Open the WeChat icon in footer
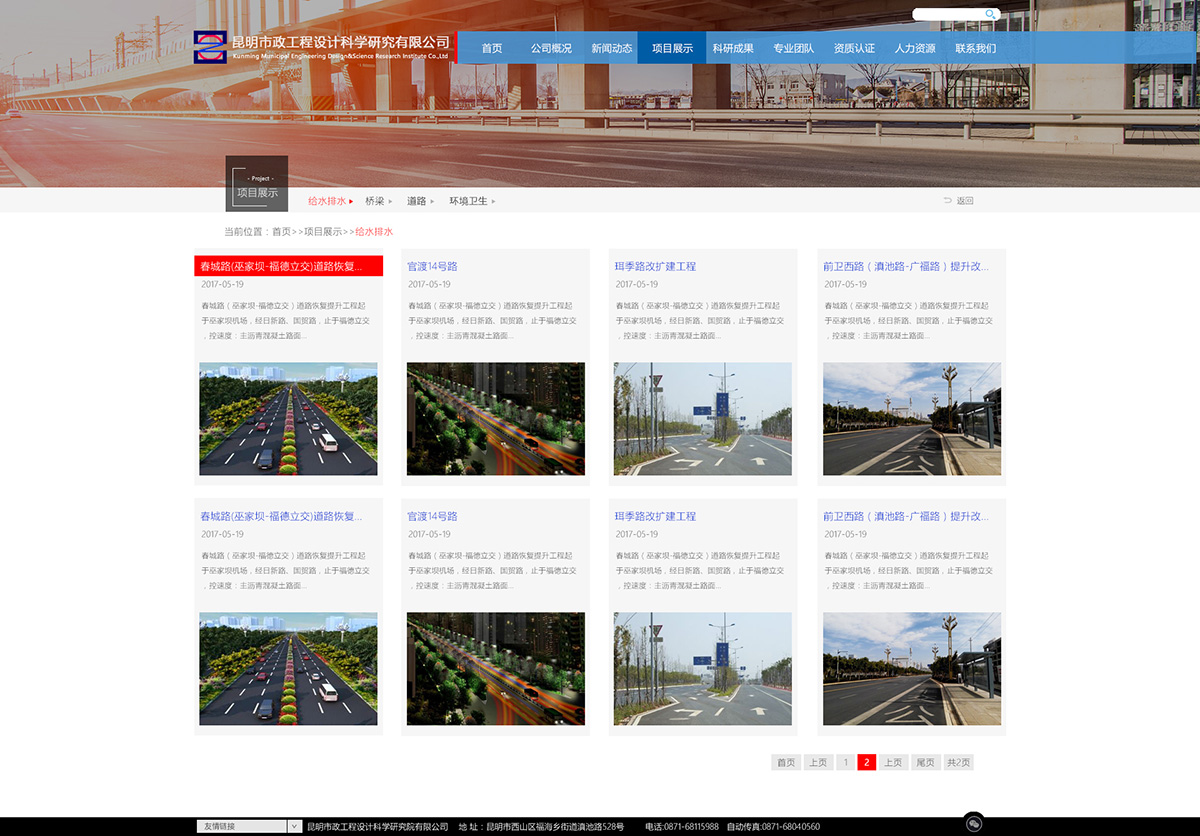This screenshot has width=1200, height=836. pyautogui.click(x=974, y=822)
